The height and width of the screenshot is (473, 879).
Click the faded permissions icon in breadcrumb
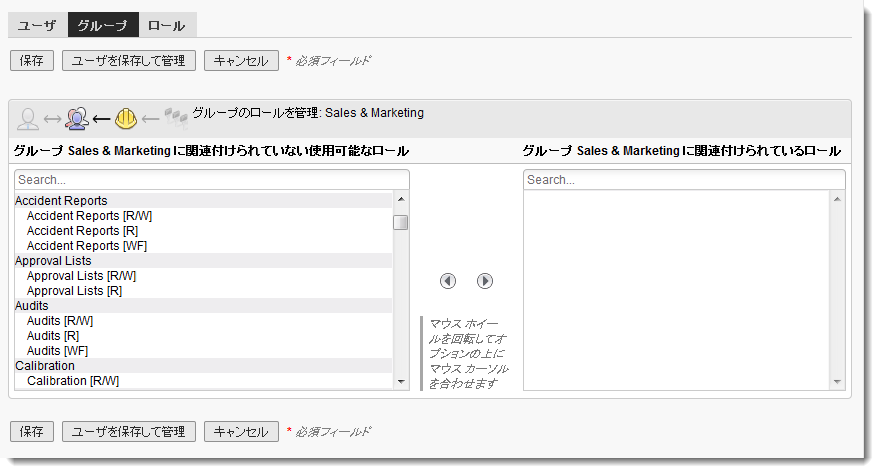175,118
